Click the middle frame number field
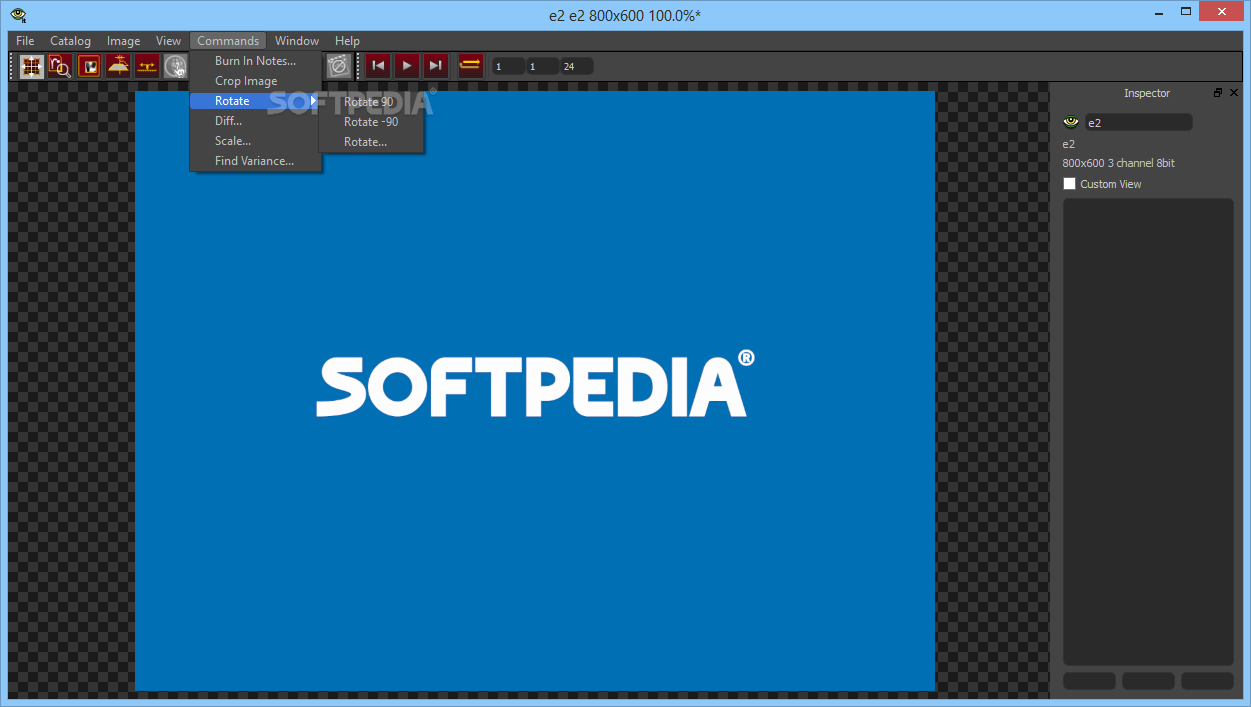Viewport: 1251px width, 707px height. tap(543, 67)
